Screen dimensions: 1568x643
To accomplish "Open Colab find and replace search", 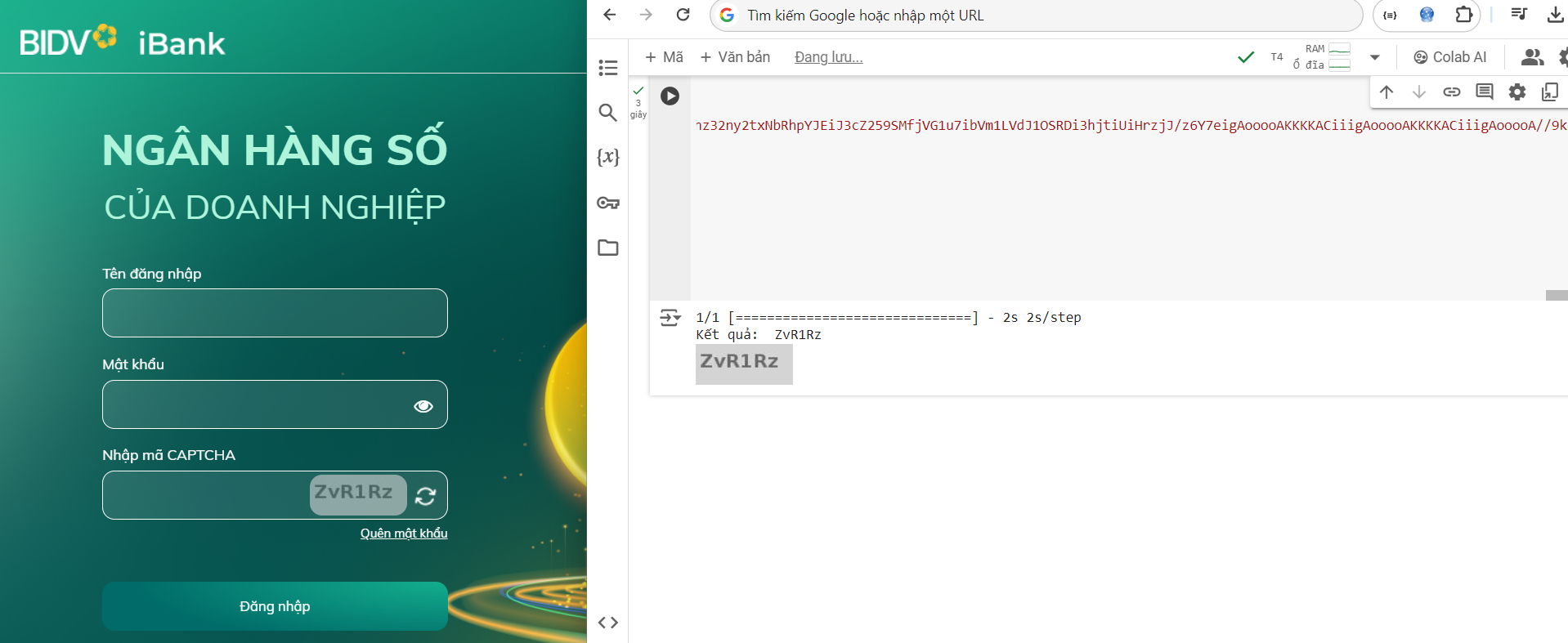I will (607, 113).
